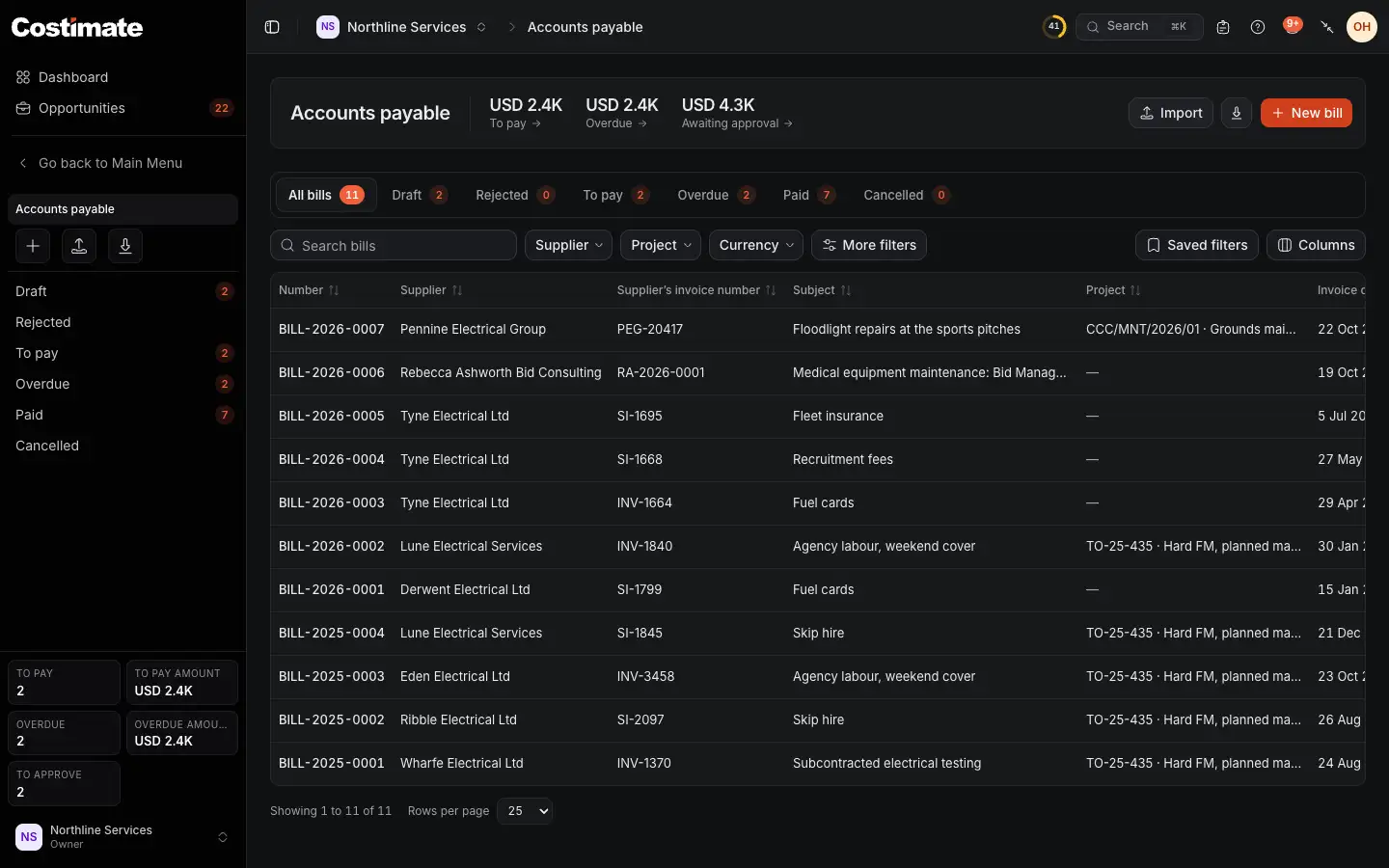Open the Supplier filter dropdown
Viewport: 1389px width, 868px height.
pos(568,245)
